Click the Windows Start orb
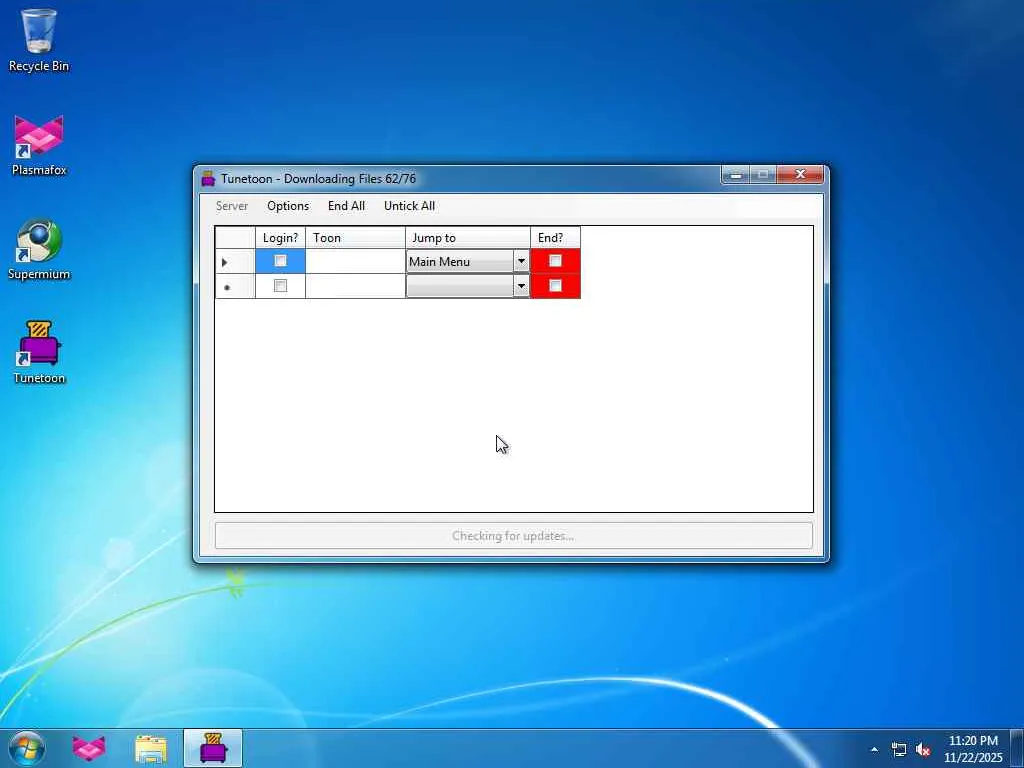 pyautogui.click(x=27, y=748)
